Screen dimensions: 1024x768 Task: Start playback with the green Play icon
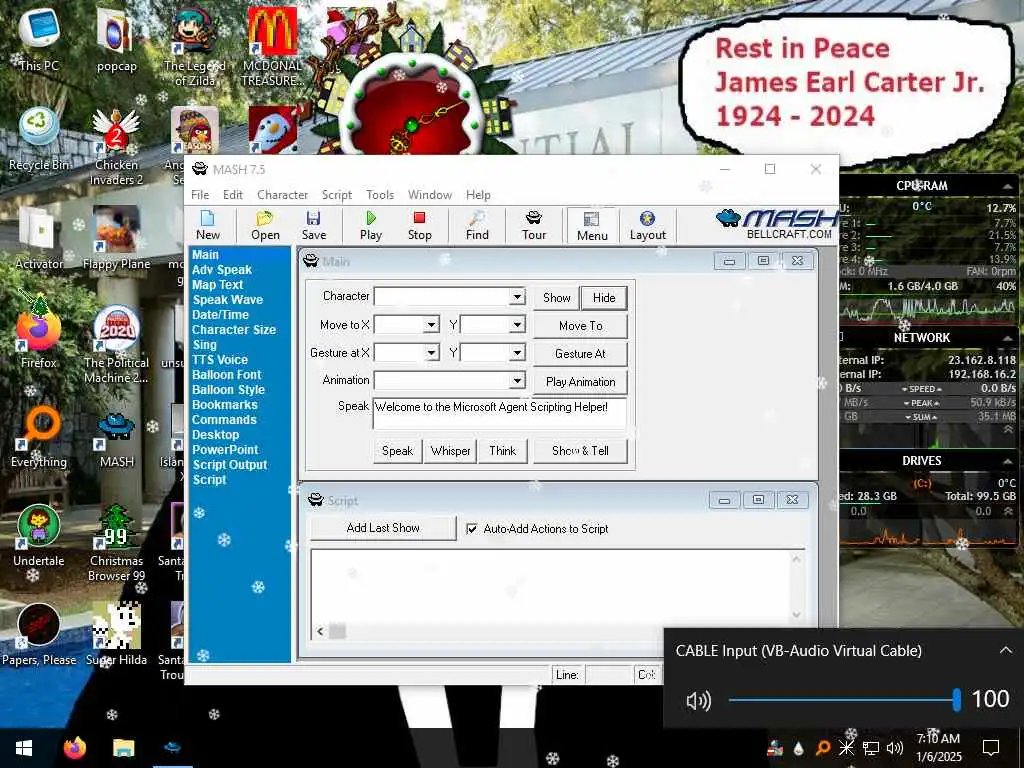(371, 225)
